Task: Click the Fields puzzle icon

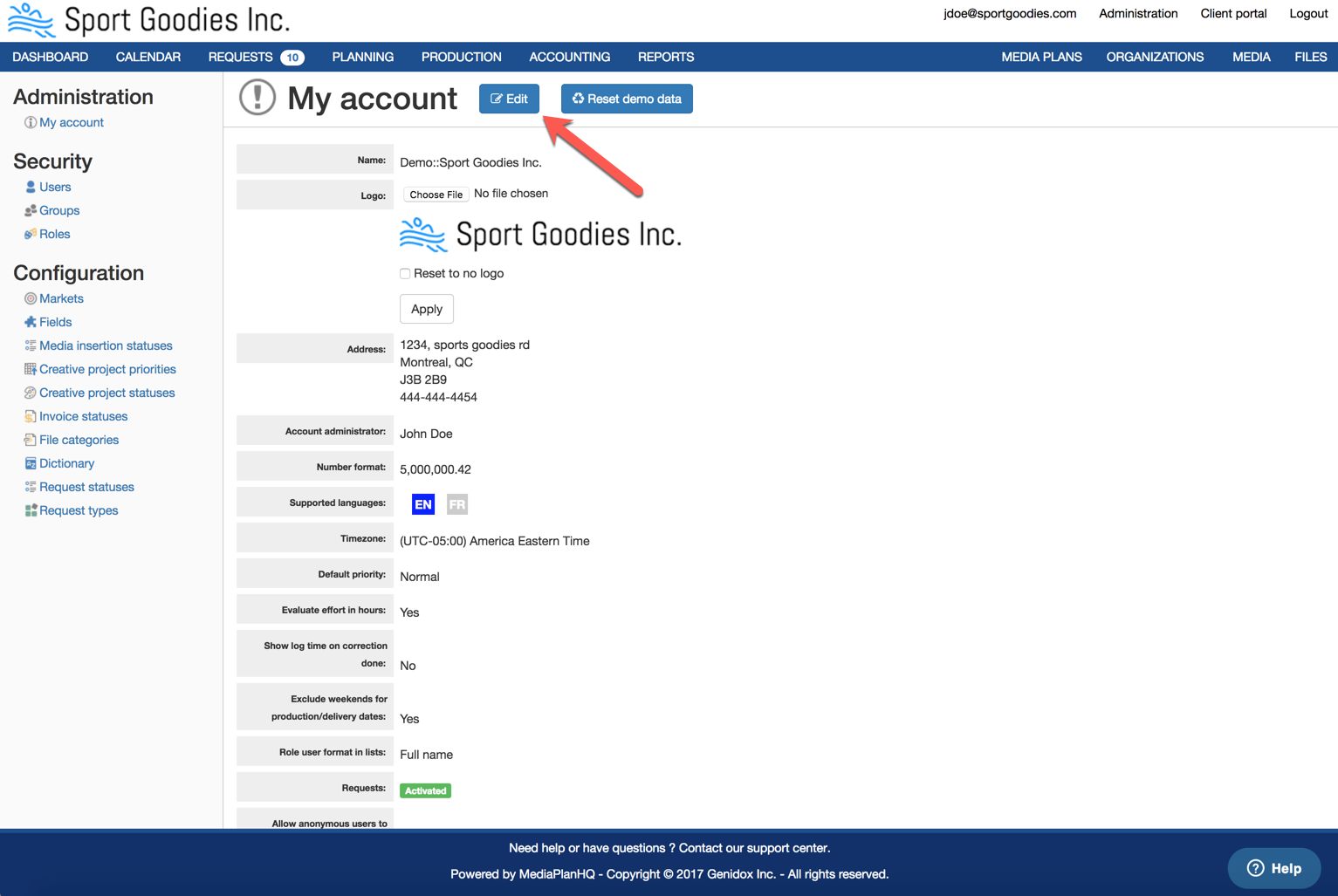Action: point(31,322)
